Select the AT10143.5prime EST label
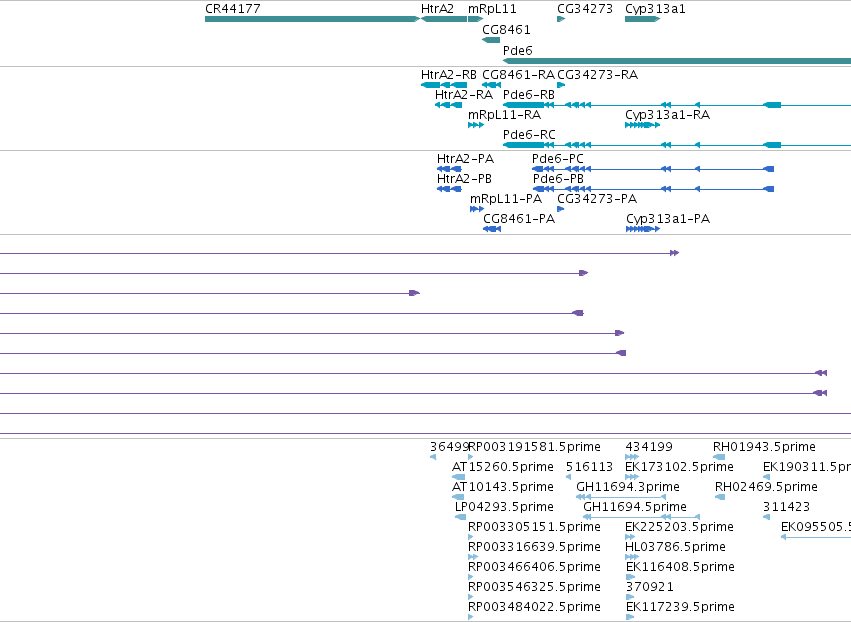Viewport: 851px width, 622px height. [x=503, y=487]
